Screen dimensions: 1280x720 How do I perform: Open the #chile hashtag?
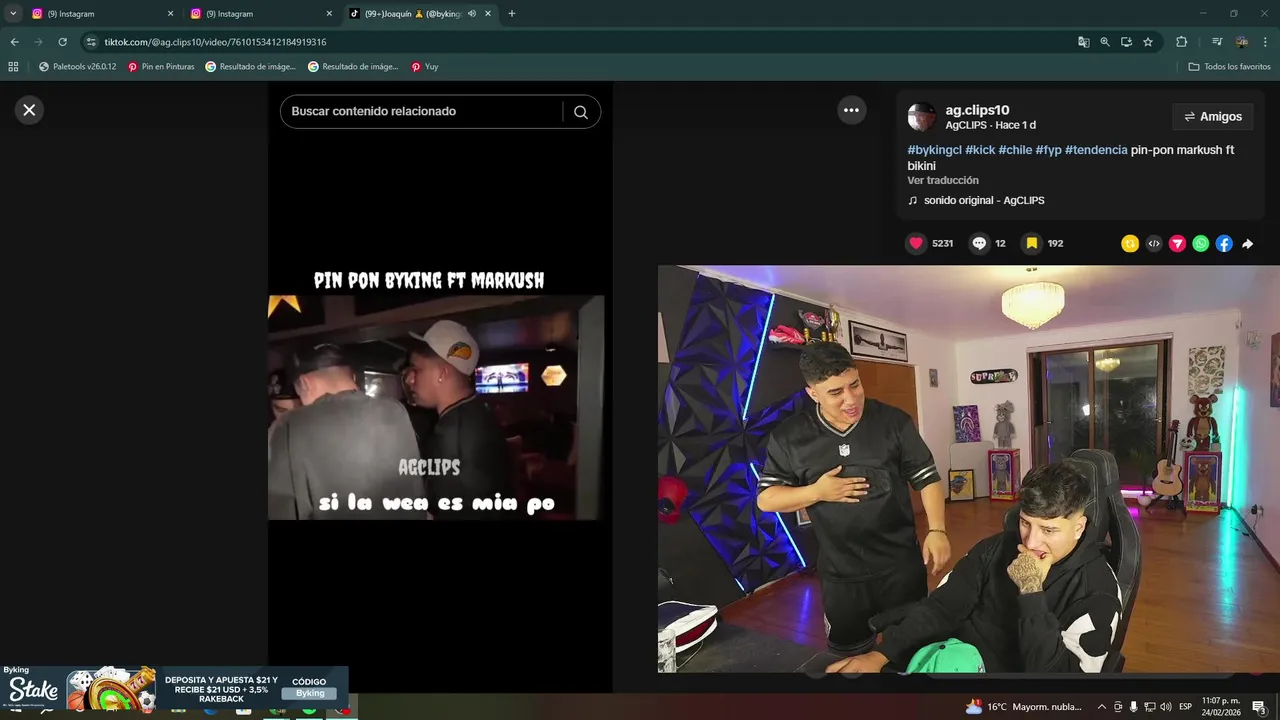(1015, 150)
